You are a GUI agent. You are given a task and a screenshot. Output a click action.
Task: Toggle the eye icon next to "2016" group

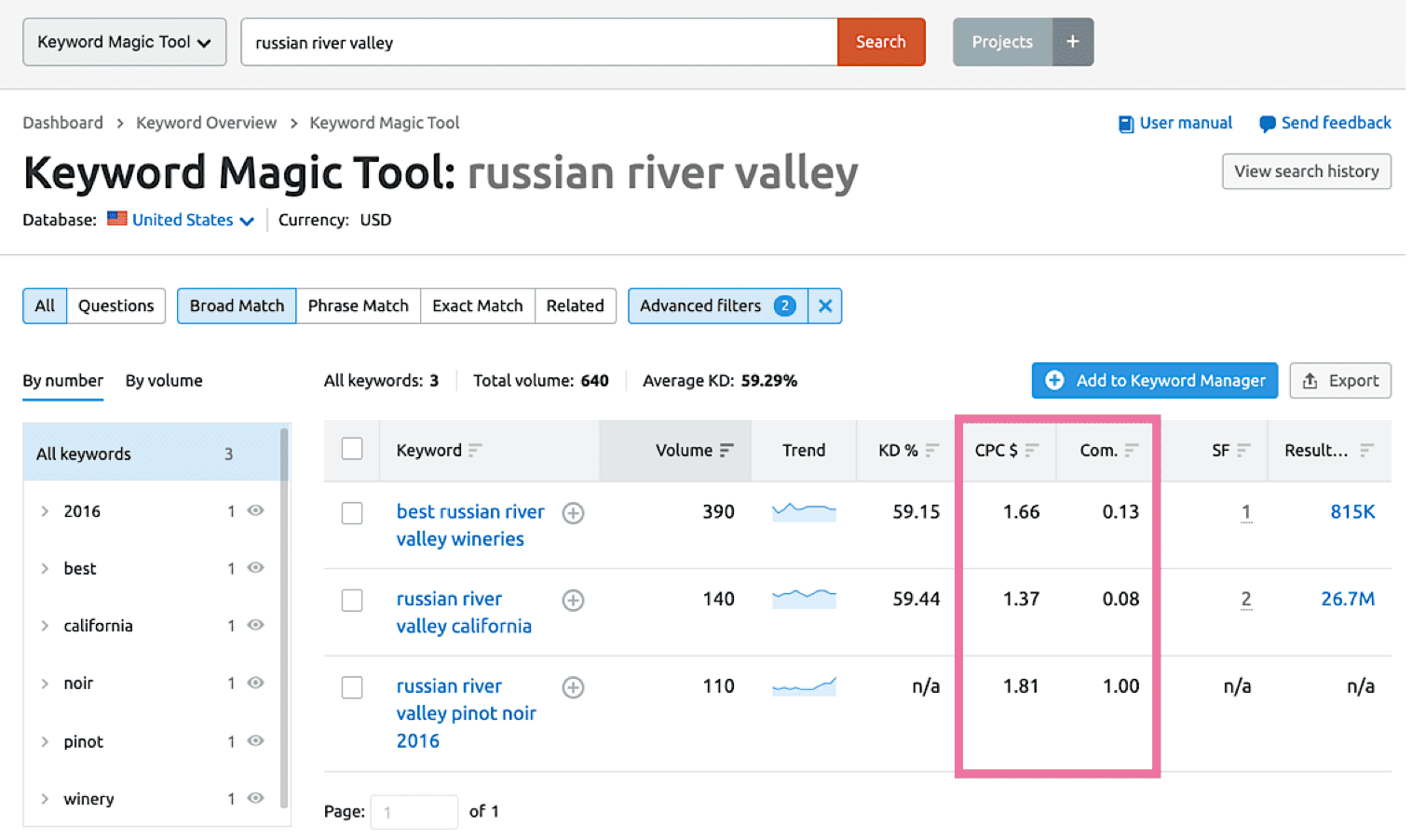pos(255,510)
